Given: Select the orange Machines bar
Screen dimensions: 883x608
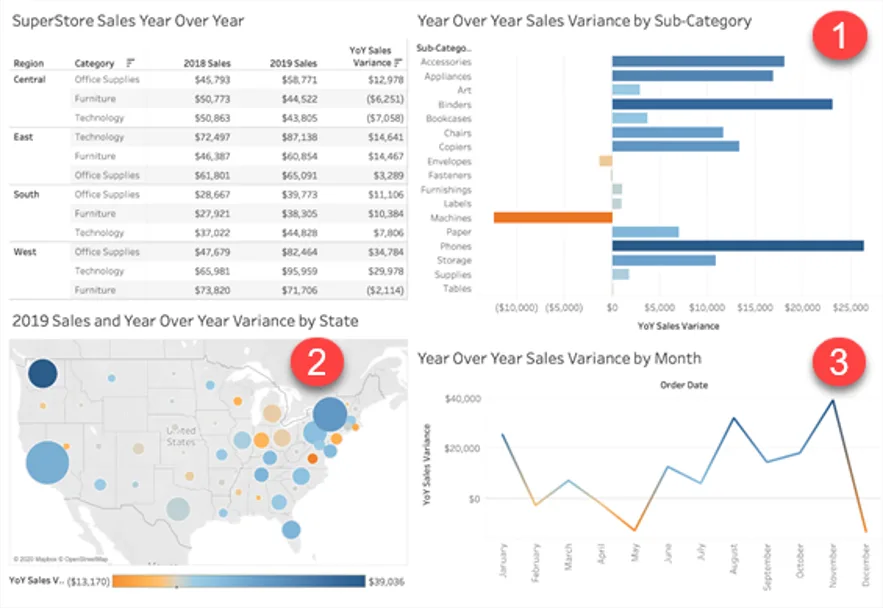Looking at the screenshot, I should click(x=553, y=217).
